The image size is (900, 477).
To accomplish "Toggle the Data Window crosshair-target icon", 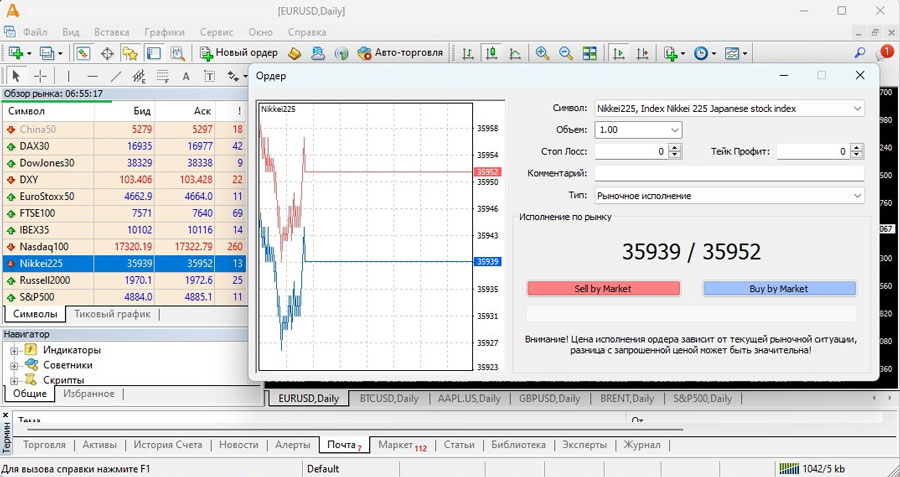I will [x=107, y=53].
